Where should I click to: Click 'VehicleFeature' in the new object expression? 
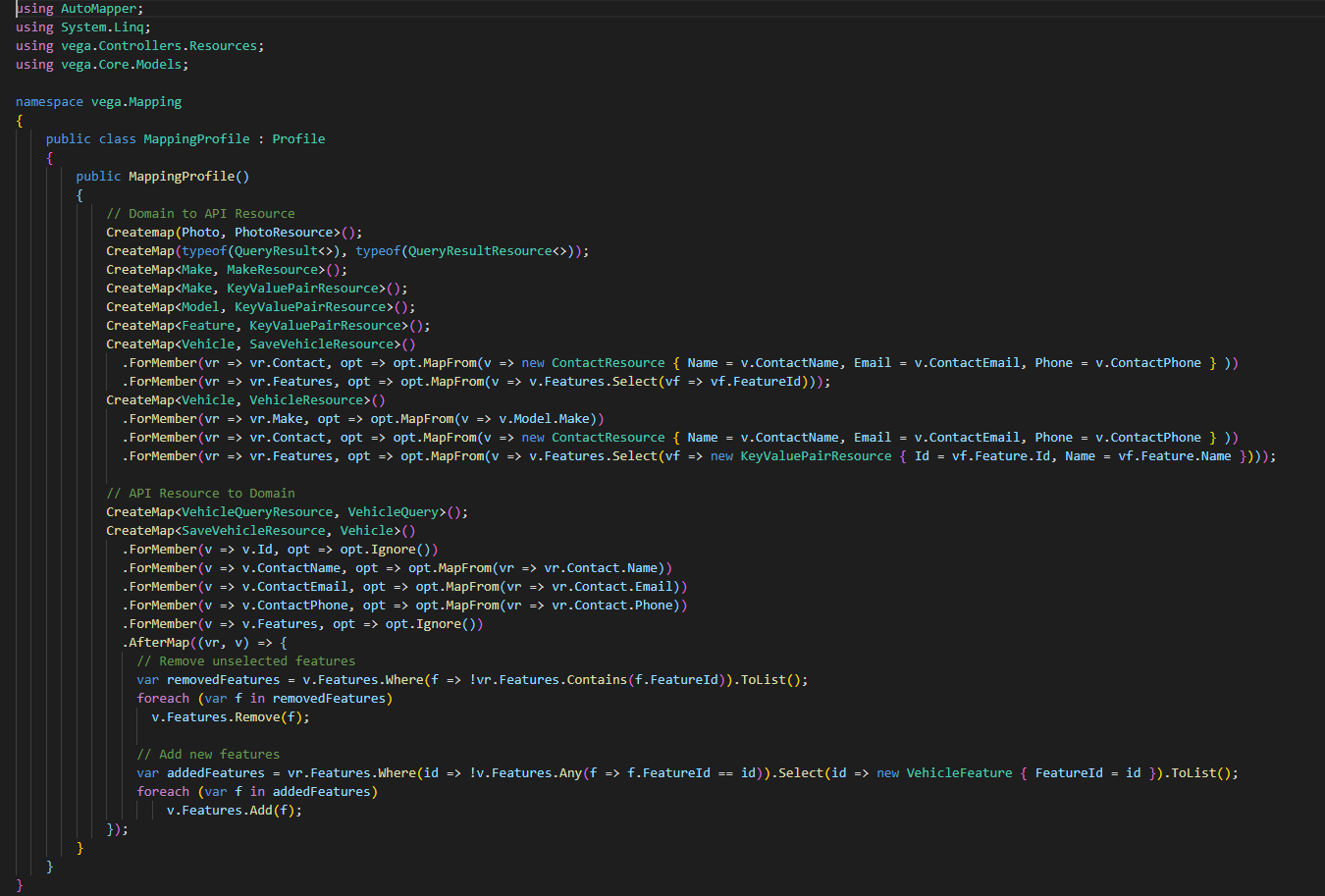click(959, 773)
